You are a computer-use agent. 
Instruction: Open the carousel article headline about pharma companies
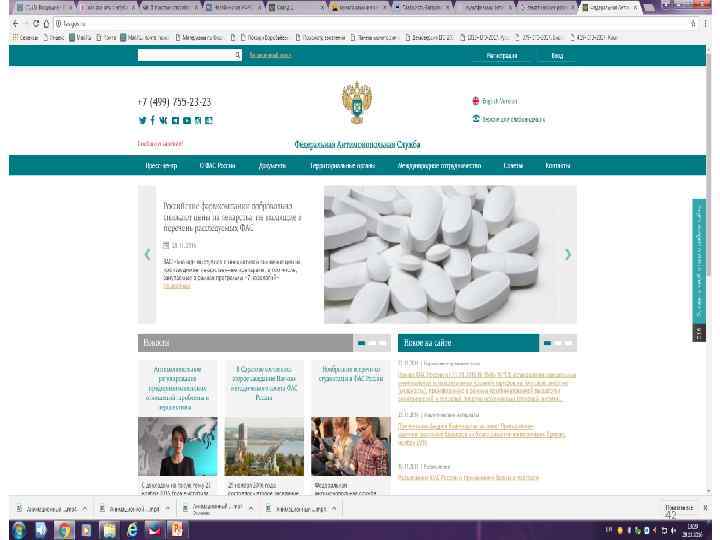(232, 217)
